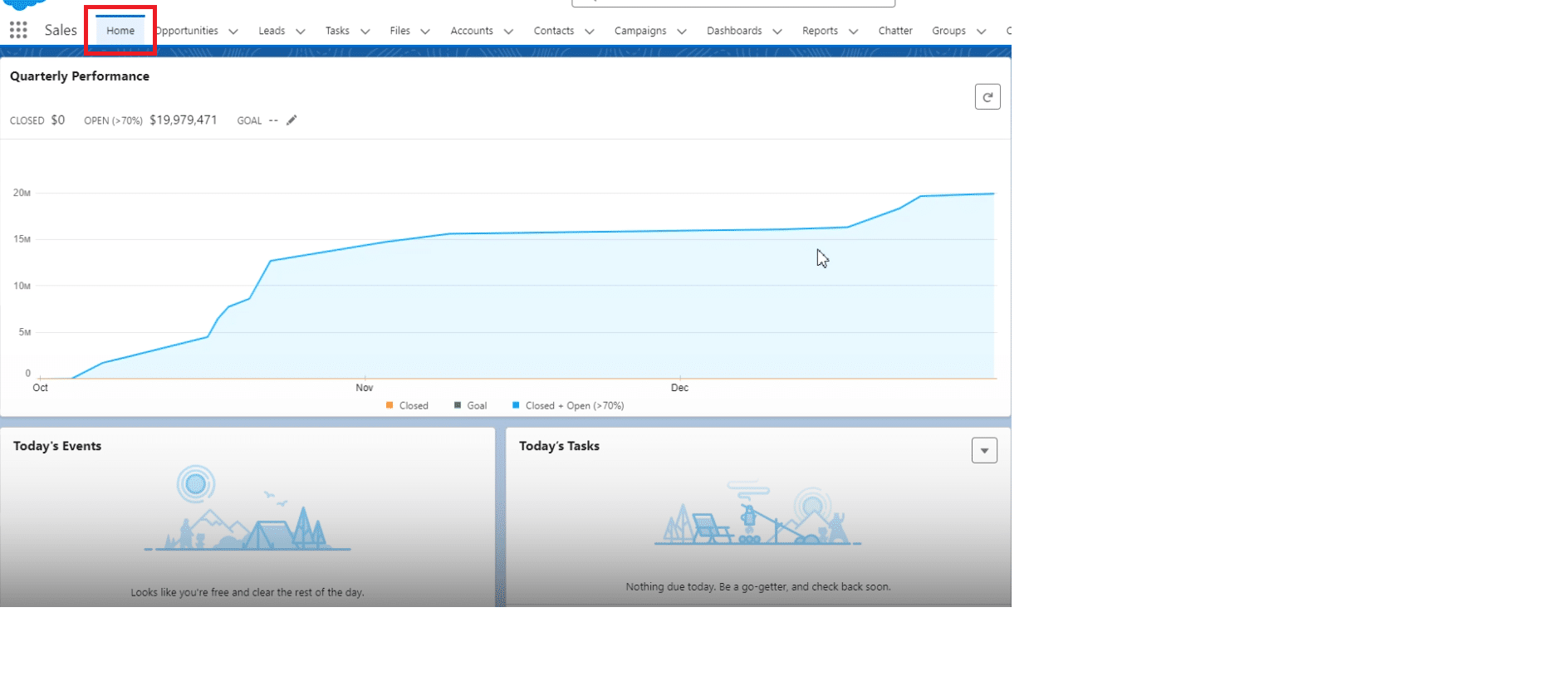
Task: Expand the Leads tab dropdown arrow
Action: point(301,32)
